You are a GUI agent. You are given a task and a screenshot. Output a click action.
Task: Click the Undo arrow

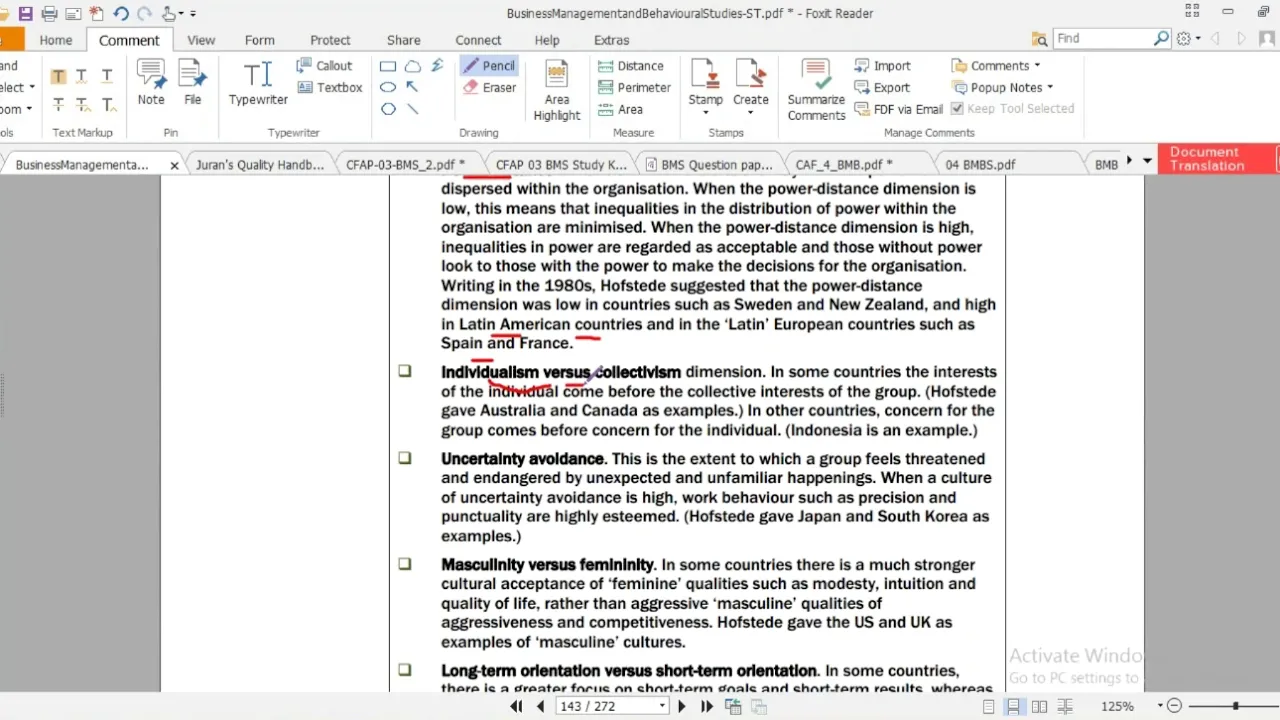[x=121, y=14]
